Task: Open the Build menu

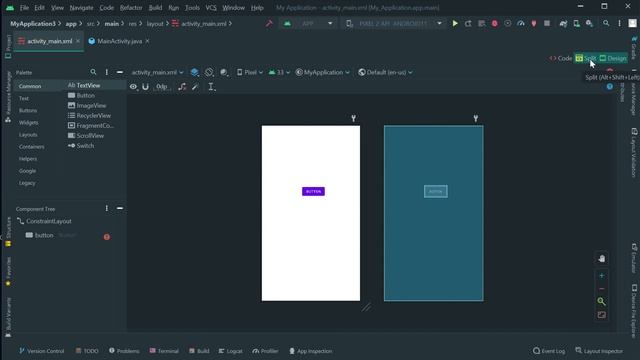Action: pos(155,8)
